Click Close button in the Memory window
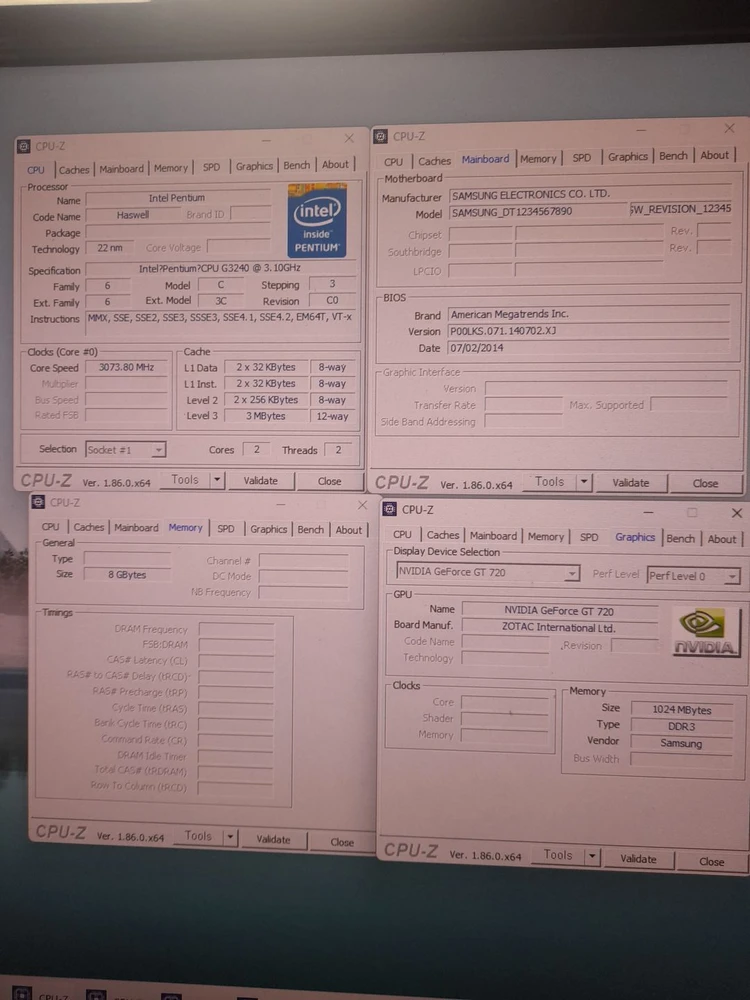The height and width of the screenshot is (1000, 750). [x=342, y=842]
